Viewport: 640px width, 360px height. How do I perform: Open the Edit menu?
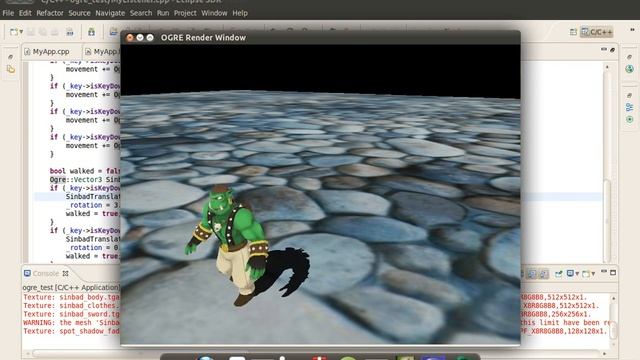(25, 13)
